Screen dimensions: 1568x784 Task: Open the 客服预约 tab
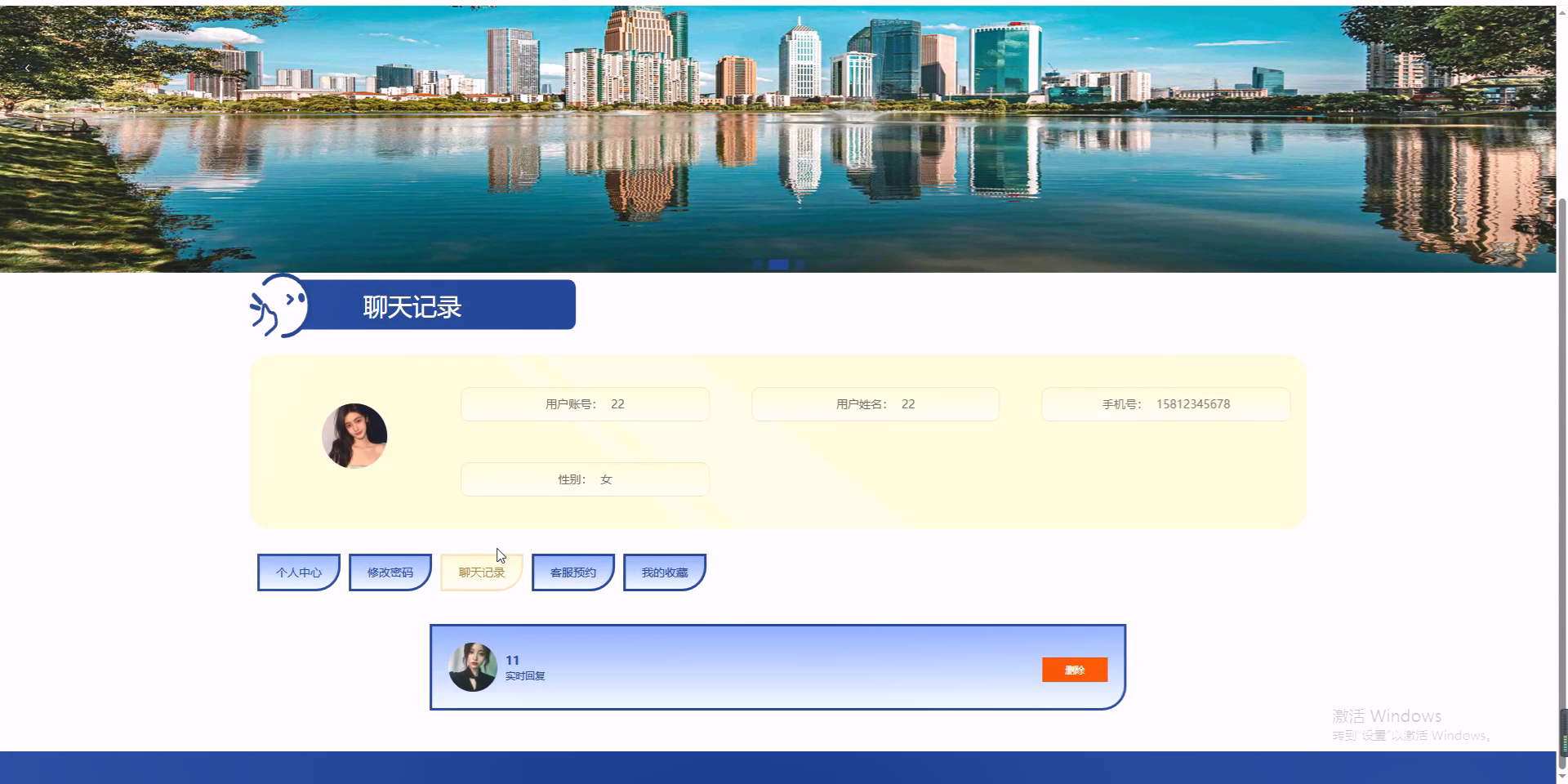tap(573, 572)
